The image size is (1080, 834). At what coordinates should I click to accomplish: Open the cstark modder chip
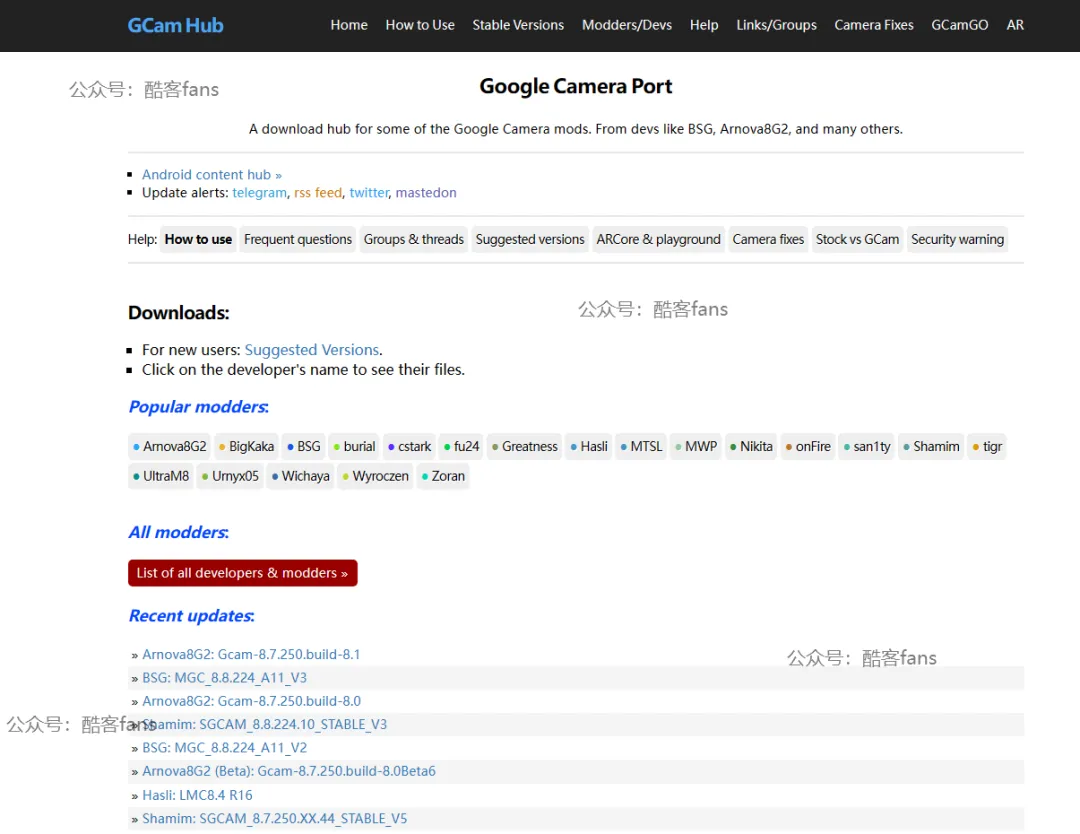409,447
